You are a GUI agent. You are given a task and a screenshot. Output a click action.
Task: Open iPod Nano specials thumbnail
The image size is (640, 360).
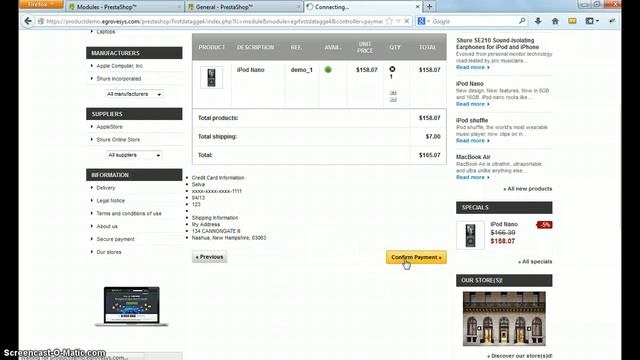(x=470, y=236)
